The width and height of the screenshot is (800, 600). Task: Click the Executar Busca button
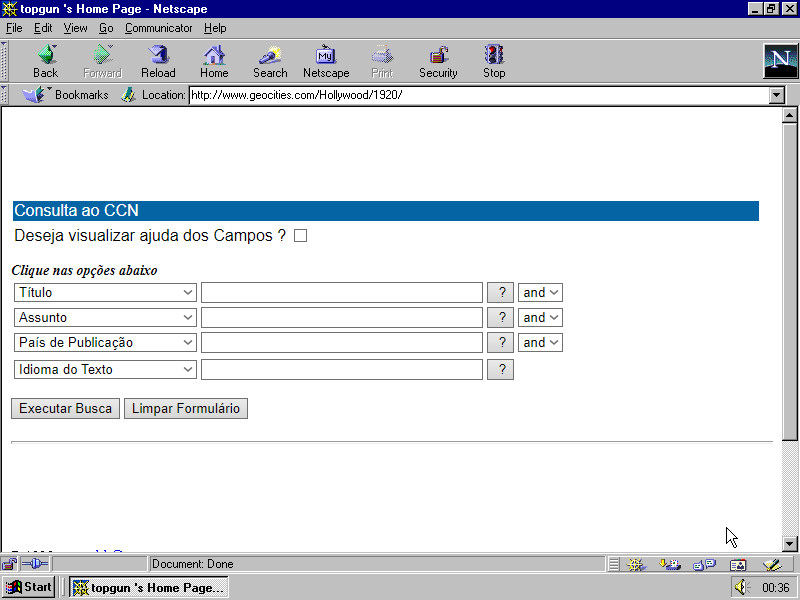pyautogui.click(x=66, y=408)
